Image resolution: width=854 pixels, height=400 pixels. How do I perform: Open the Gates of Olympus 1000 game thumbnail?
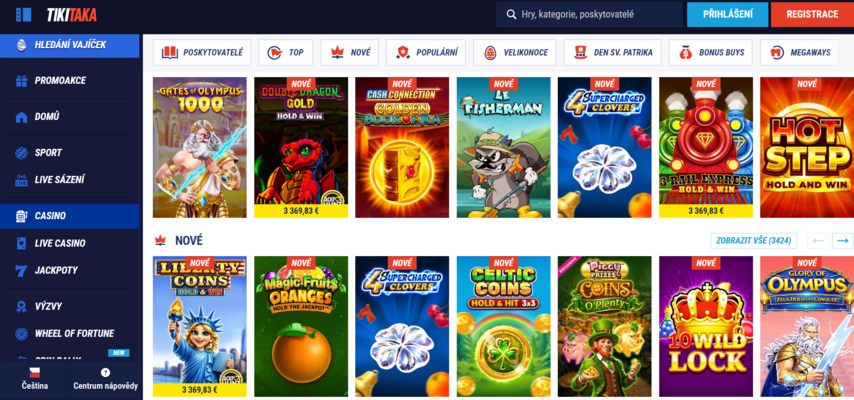tap(199, 147)
